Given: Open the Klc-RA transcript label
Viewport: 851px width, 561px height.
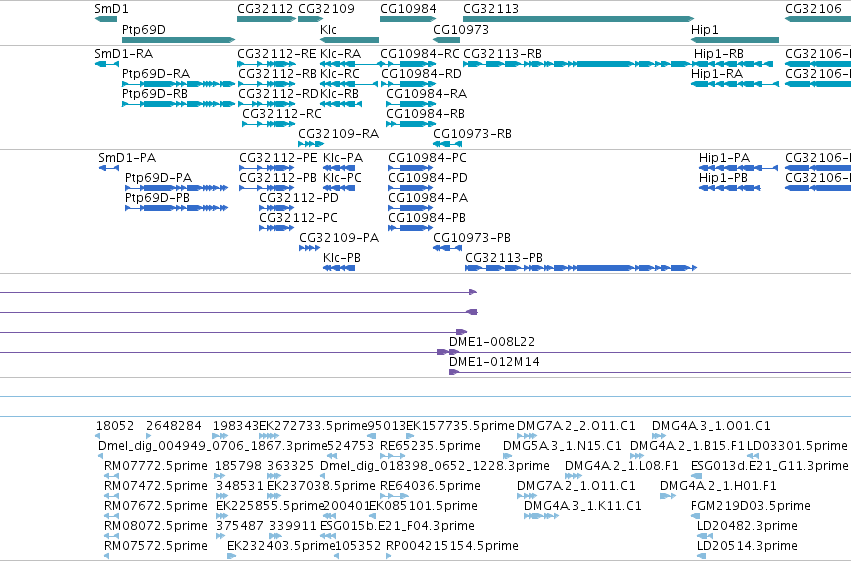Looking at the screenshot, I should point(340,54).
